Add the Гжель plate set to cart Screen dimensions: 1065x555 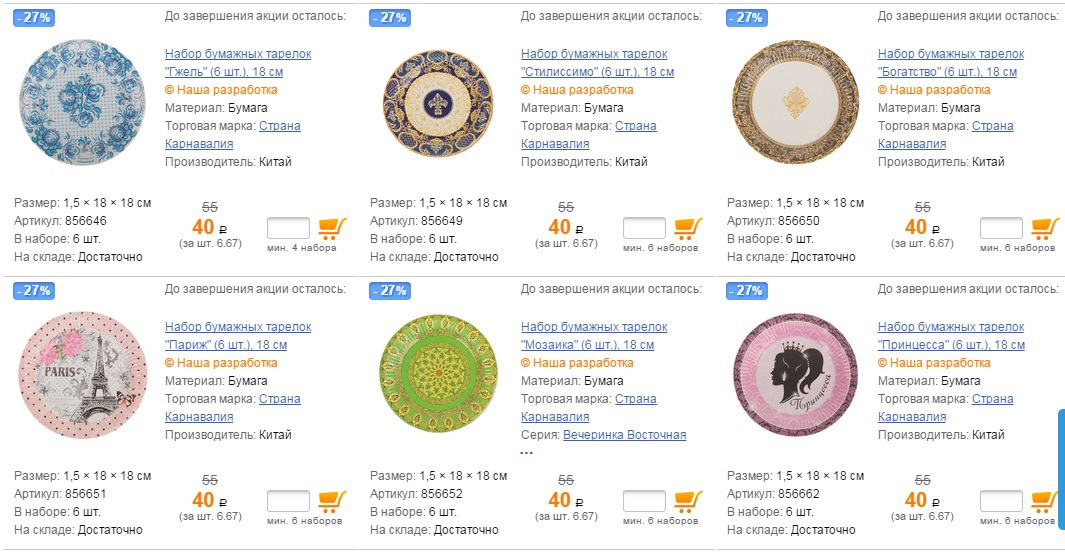click(x=332, y=228)
